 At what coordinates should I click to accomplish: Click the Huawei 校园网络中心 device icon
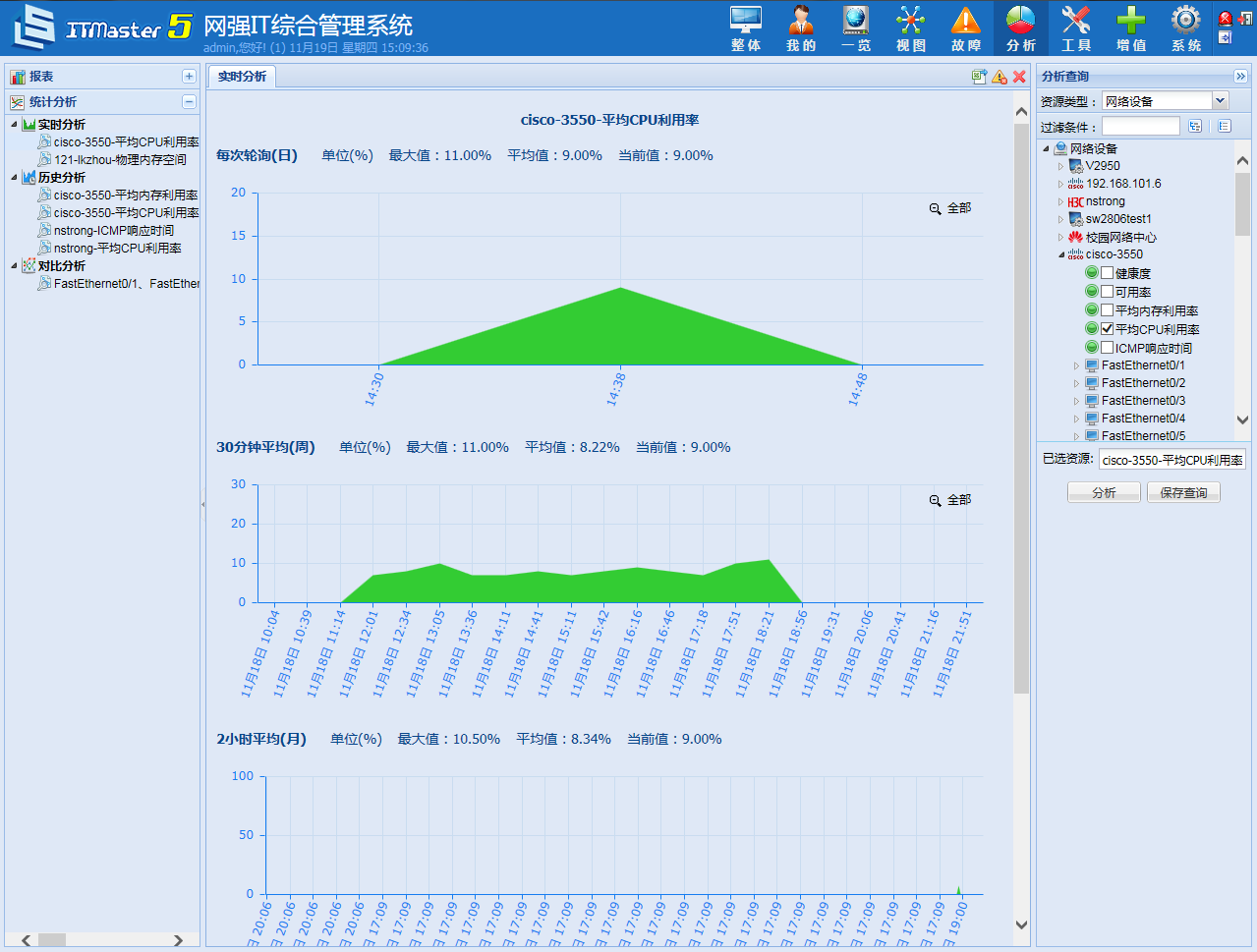coord(1075,237)
